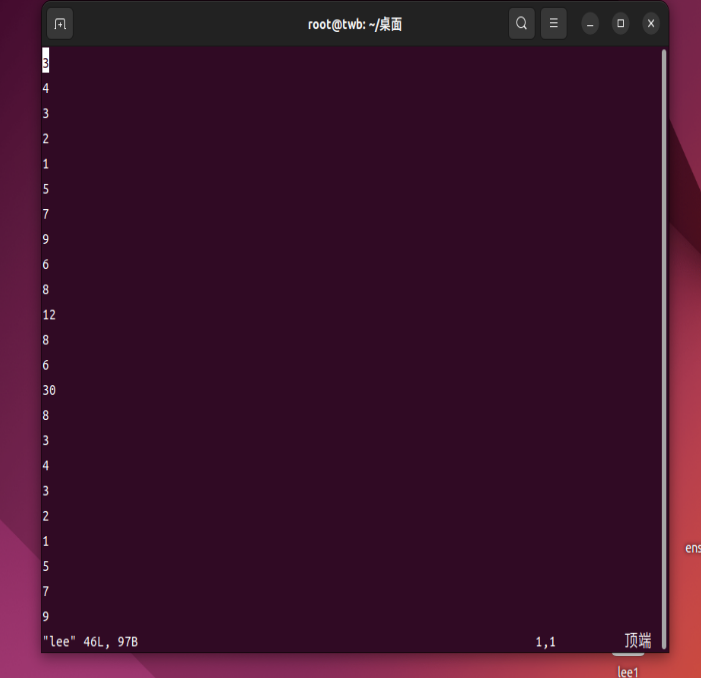Screen dimensions: 701x678
Task: Open the terminal search tool
Action: [521, 23]
